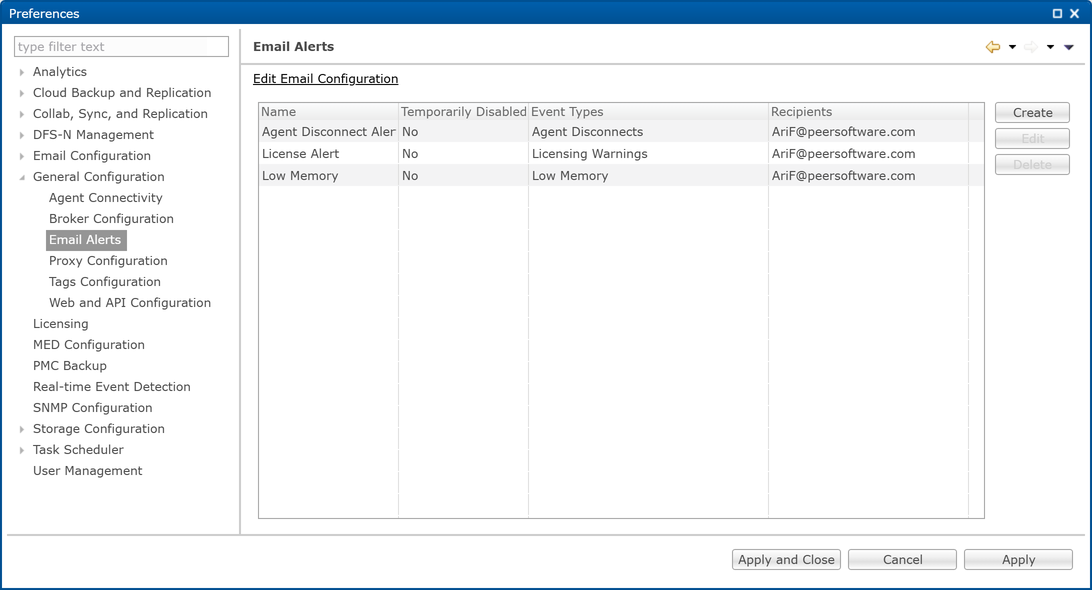Collapse the General Configuration node
Viewport: 1092px width, 590px height.
pos(22,177)
